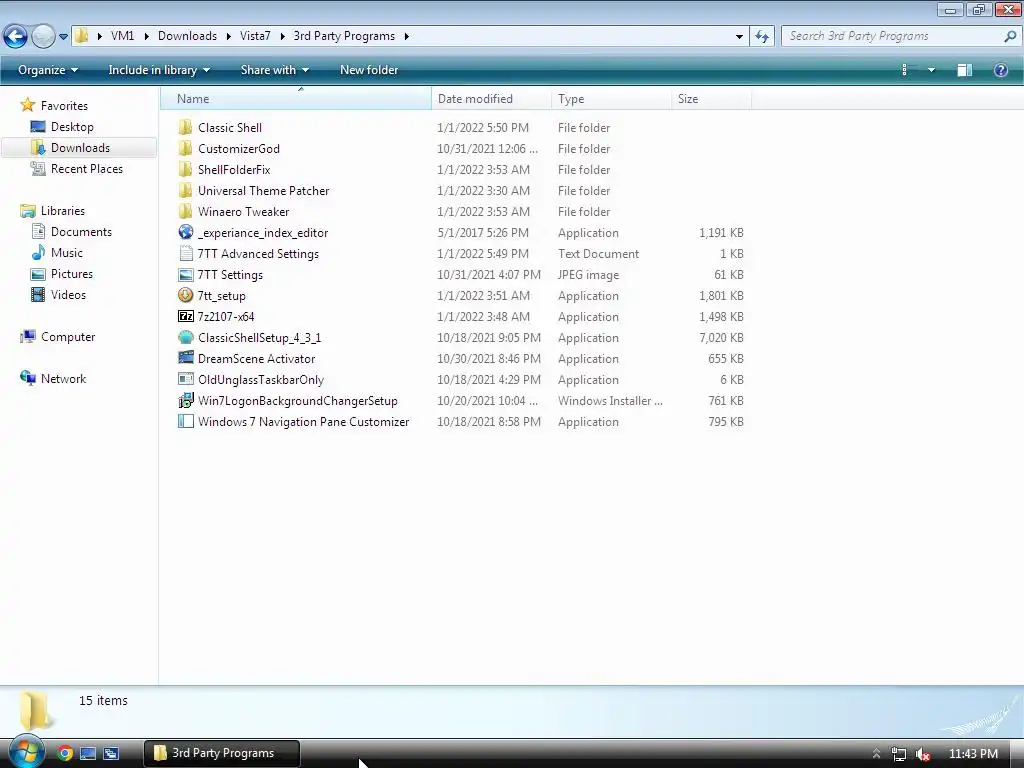Viewport: 1024px width, 768px height.
Task: Sort by the Date modified column
Action: coord(491,99)
